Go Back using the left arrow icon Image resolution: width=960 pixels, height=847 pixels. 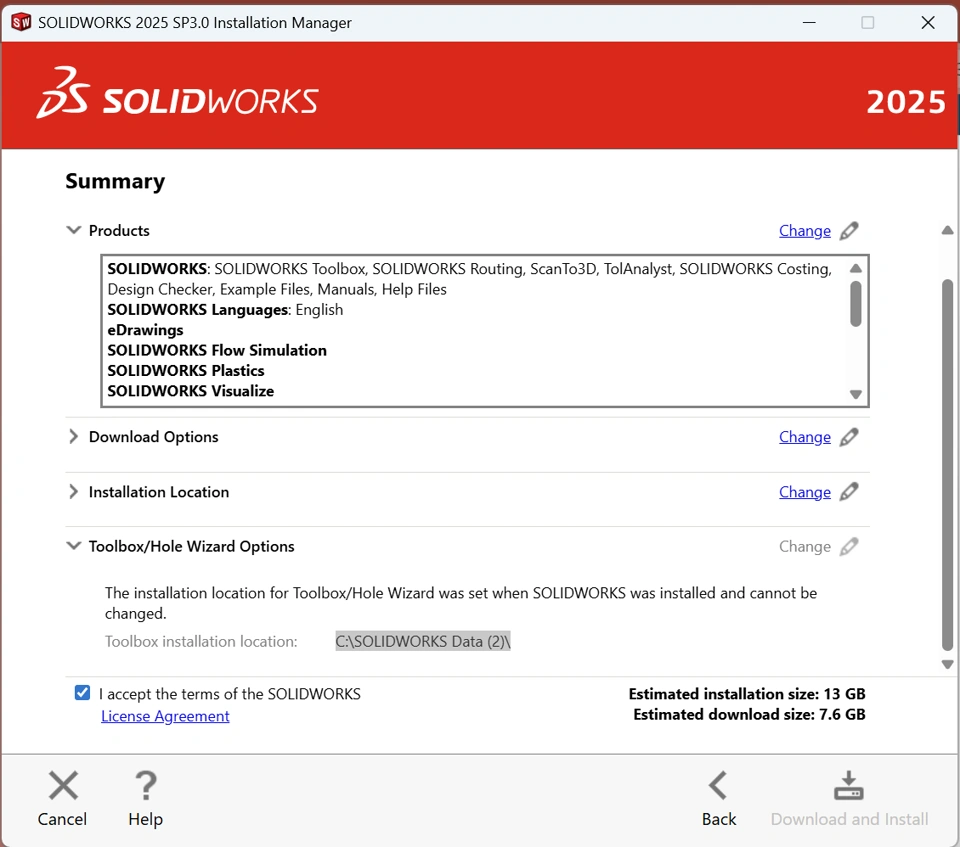[718, 785]
